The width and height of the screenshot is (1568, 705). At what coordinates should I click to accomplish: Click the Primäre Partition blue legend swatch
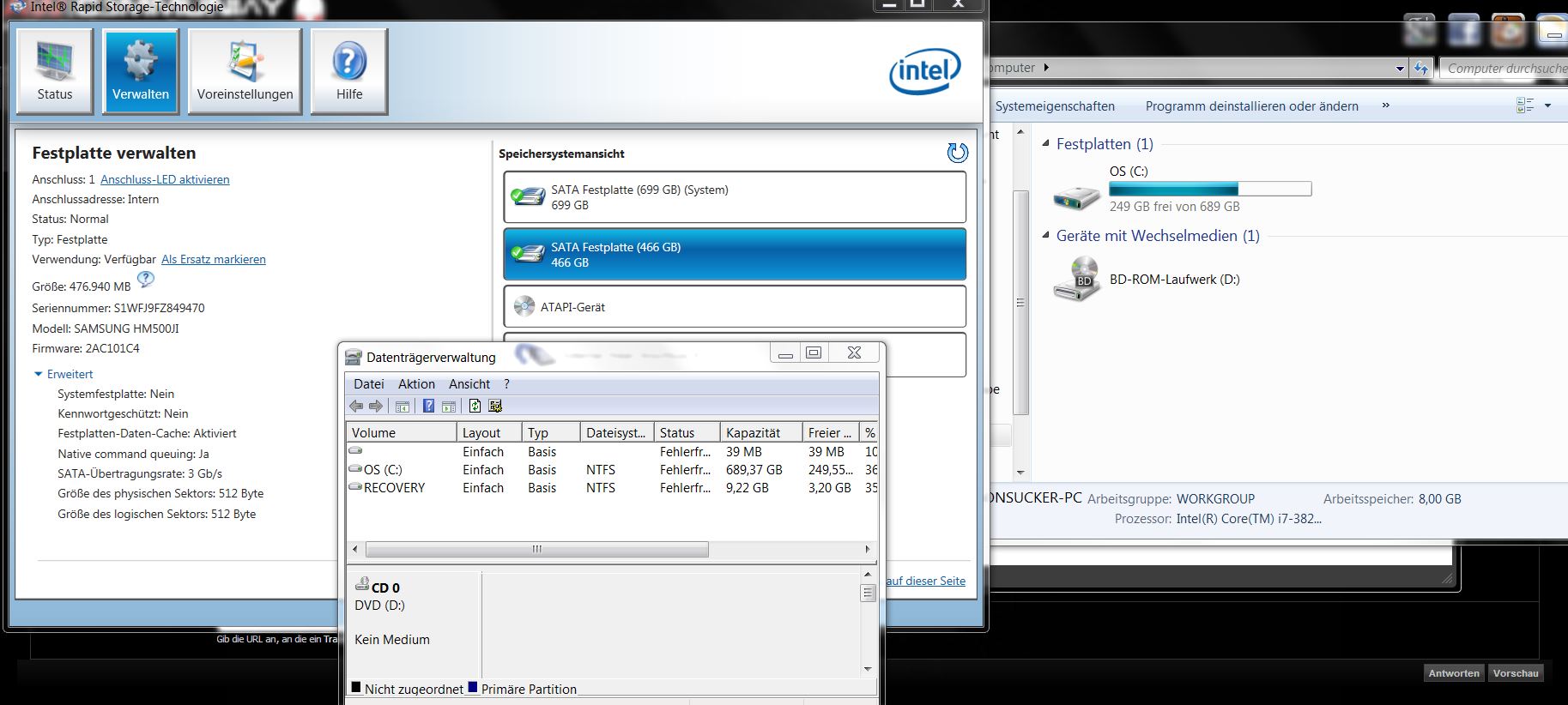472,687
